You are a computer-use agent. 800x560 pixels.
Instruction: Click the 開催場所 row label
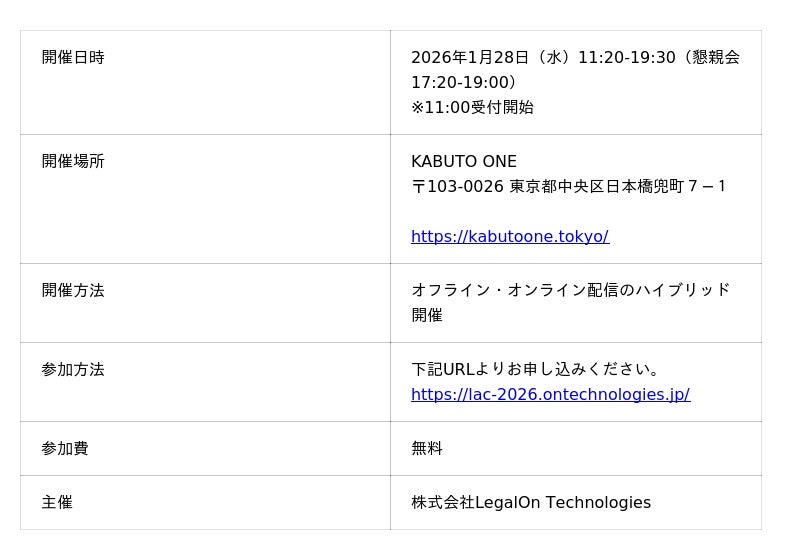73,162
